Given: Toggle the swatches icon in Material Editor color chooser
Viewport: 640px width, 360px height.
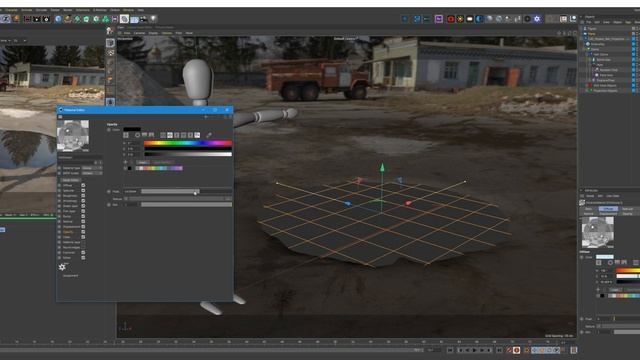Looking at the screenshot, I should (x=198, y=135).
